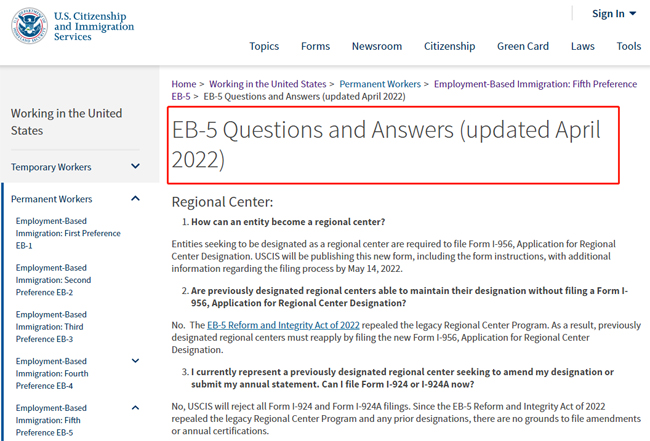Viewport: 650px width, 441px height.
Task: Open Working in the United States breadcrumb
Action: (267, 84)
